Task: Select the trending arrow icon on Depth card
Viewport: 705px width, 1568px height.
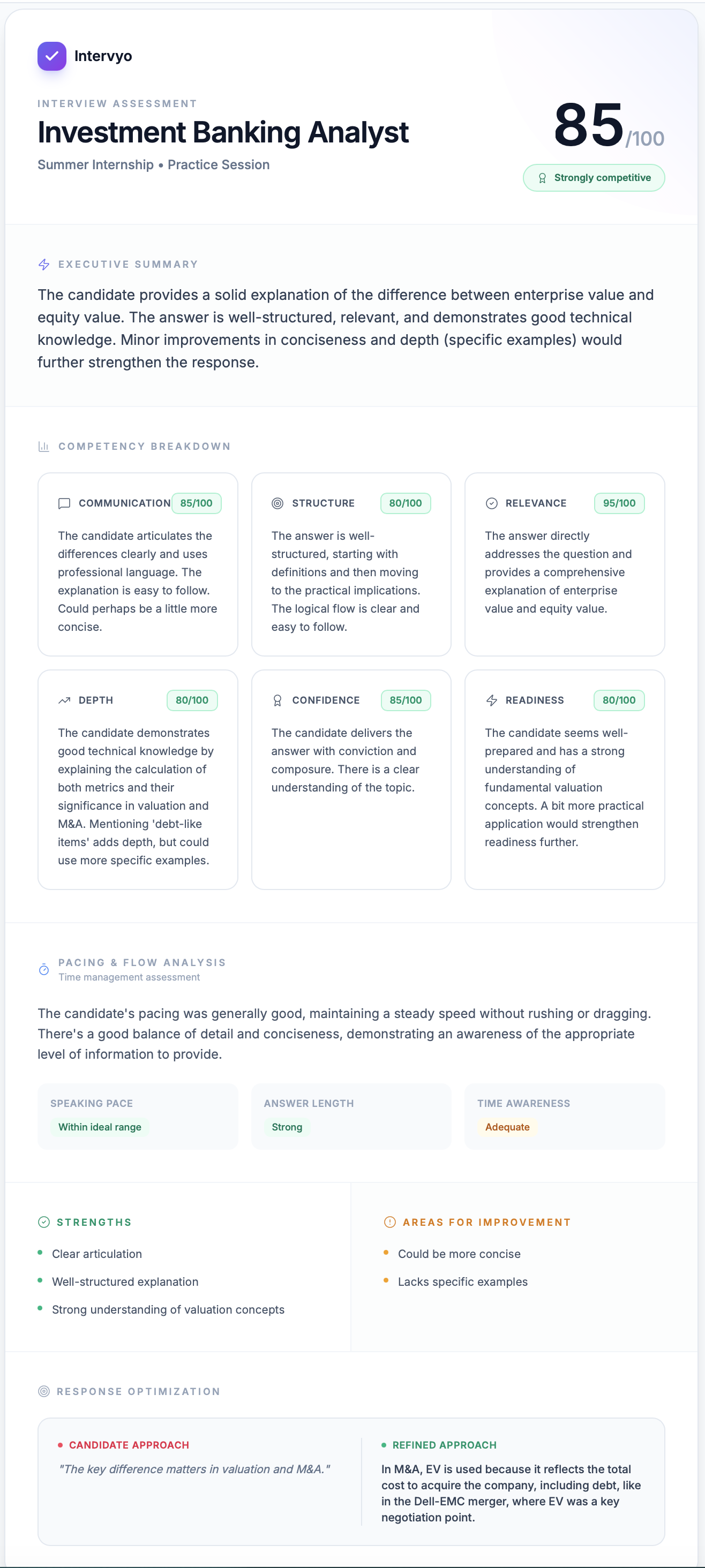Action: pyautogui.click(x=63, y=700)
